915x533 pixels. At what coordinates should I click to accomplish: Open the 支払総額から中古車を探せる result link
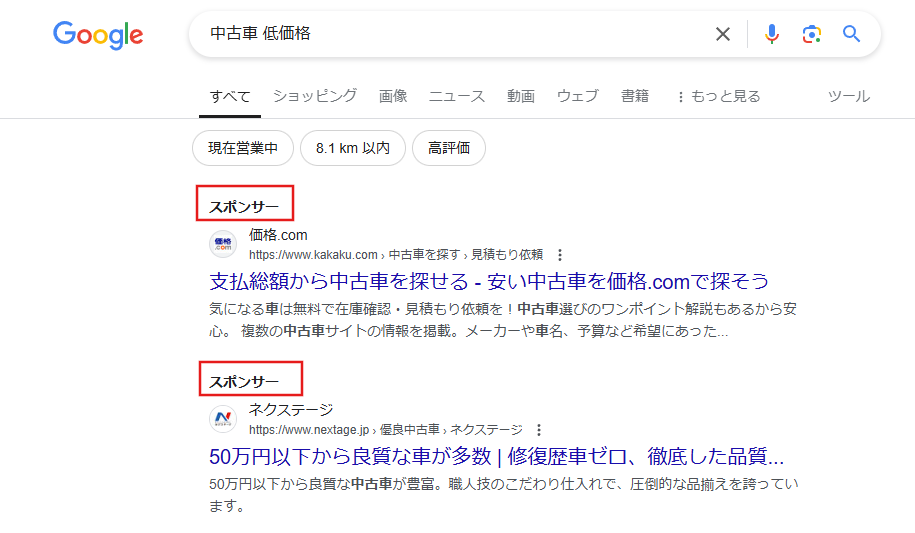coord(489,281)
